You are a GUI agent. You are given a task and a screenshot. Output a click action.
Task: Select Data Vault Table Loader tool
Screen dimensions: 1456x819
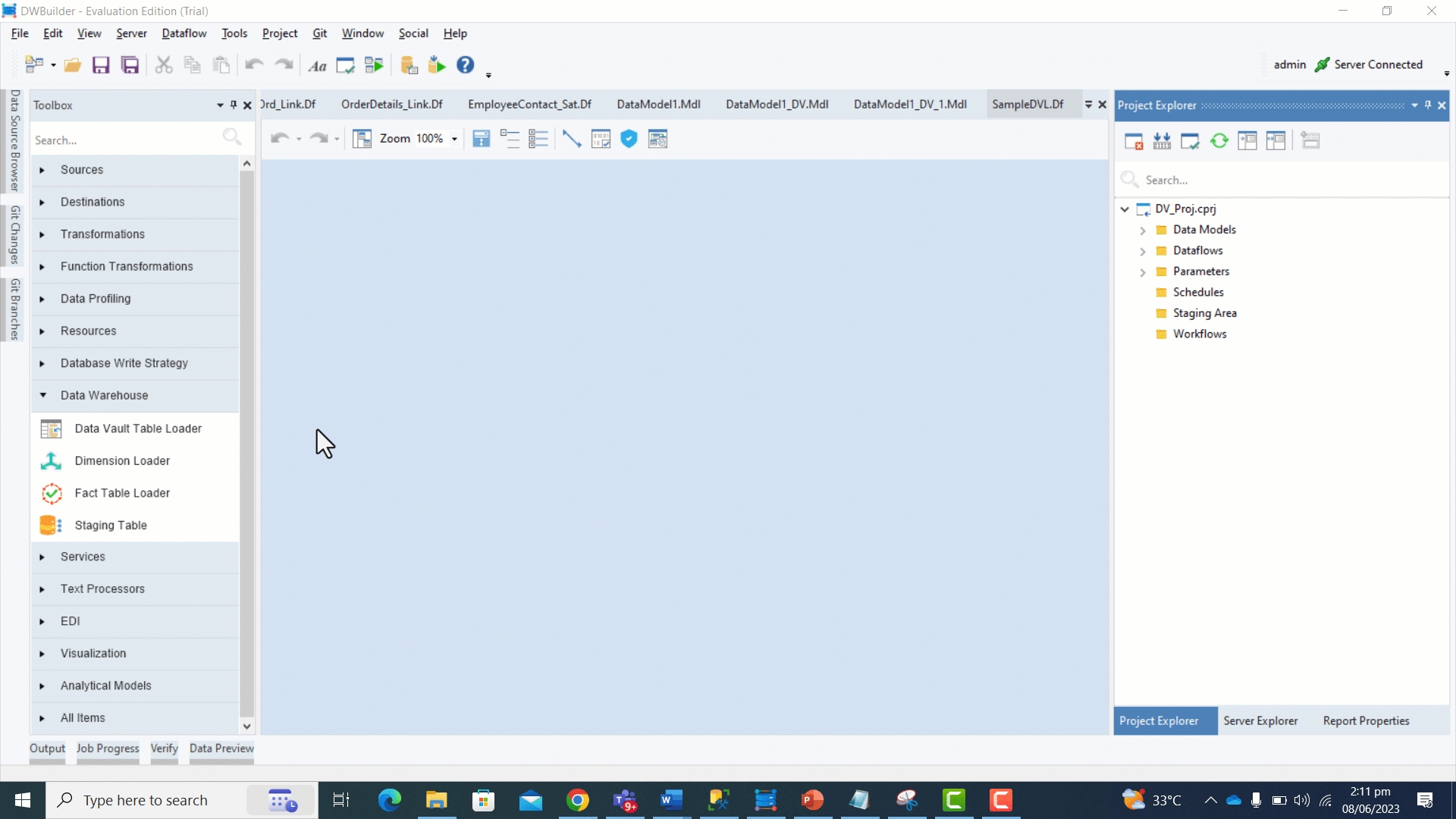click(x=138, y=428)
